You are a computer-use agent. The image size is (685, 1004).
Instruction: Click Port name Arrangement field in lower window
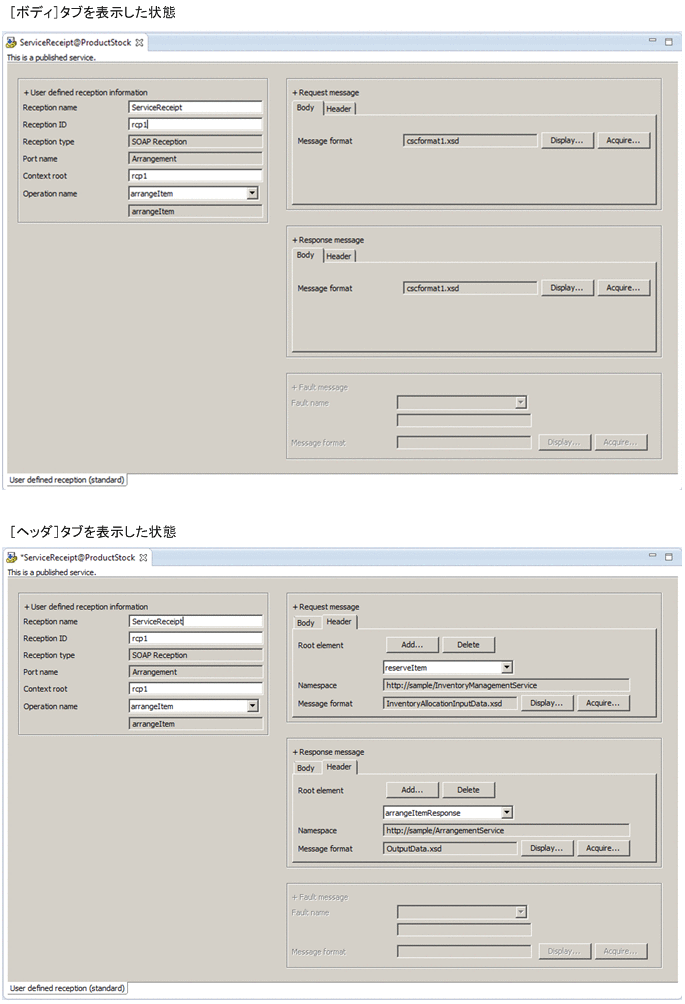pyautogui.click(x=196, y=672)
